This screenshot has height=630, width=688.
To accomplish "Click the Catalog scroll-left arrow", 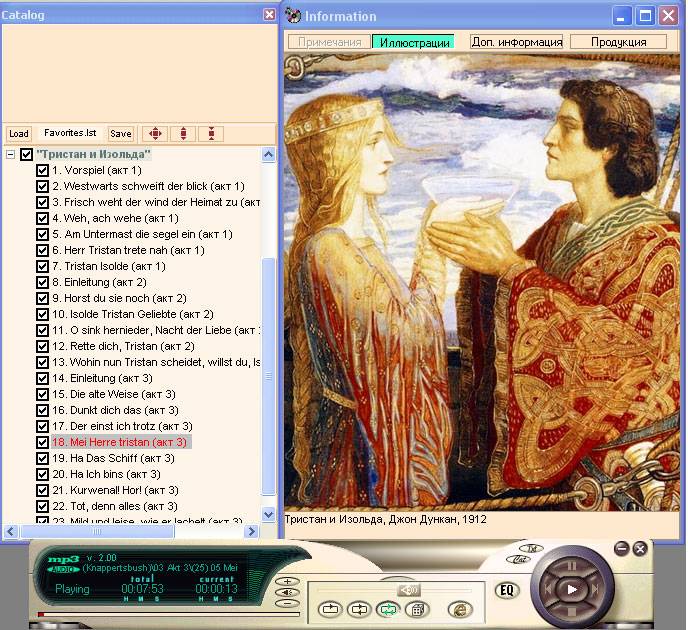I will point(11,532).
